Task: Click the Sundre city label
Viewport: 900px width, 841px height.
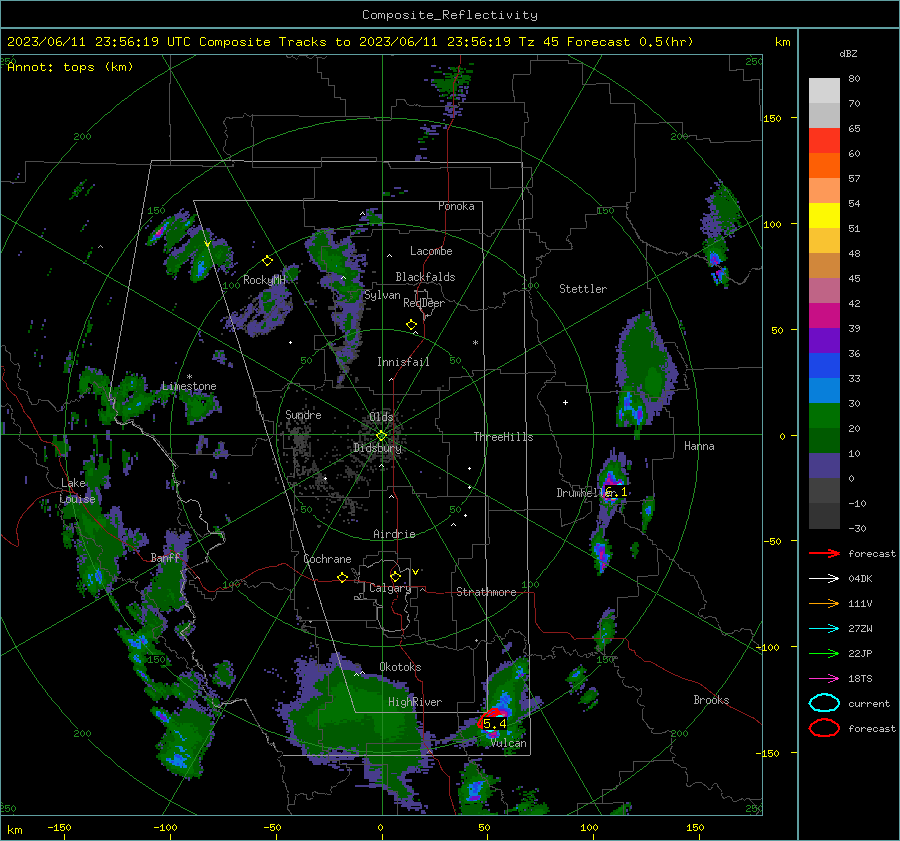Action: pos(303,414)
